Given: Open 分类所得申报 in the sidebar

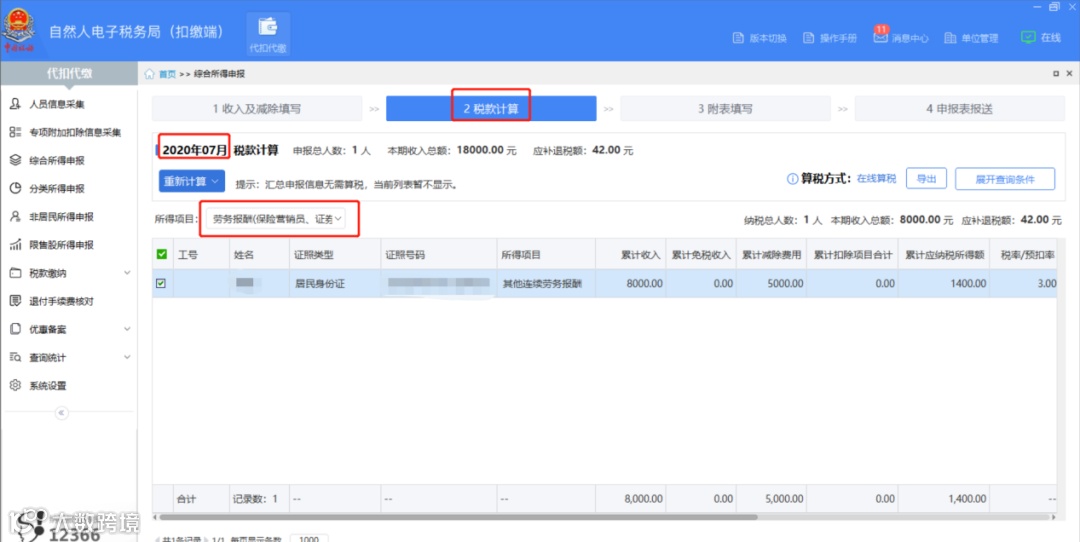Looking at the screenshot, I should (x=56, y=189).
